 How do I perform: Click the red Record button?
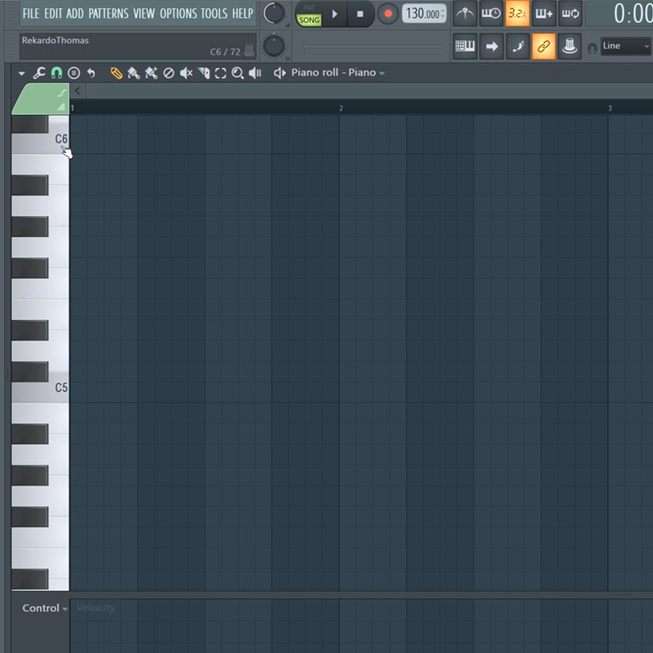coord(388,14)
